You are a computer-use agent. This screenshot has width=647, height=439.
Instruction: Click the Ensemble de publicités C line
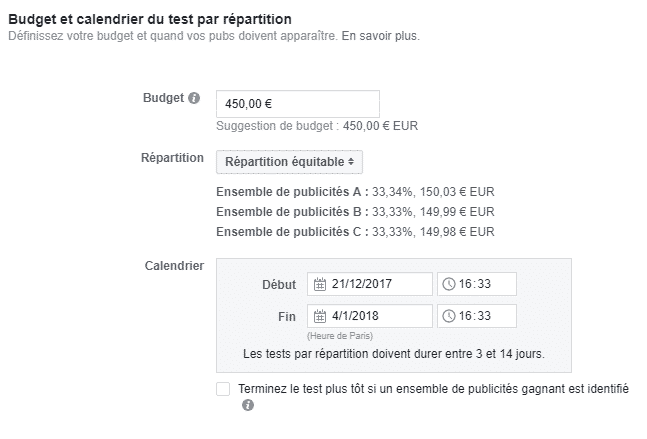354,231
